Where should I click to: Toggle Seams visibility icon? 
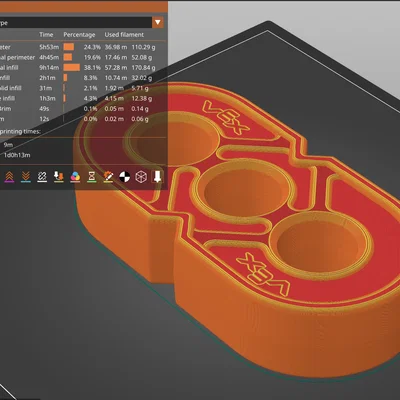coord(42,177)
